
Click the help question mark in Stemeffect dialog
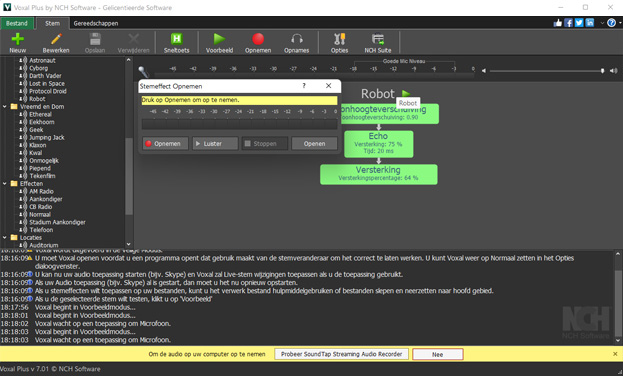point(304,86)
